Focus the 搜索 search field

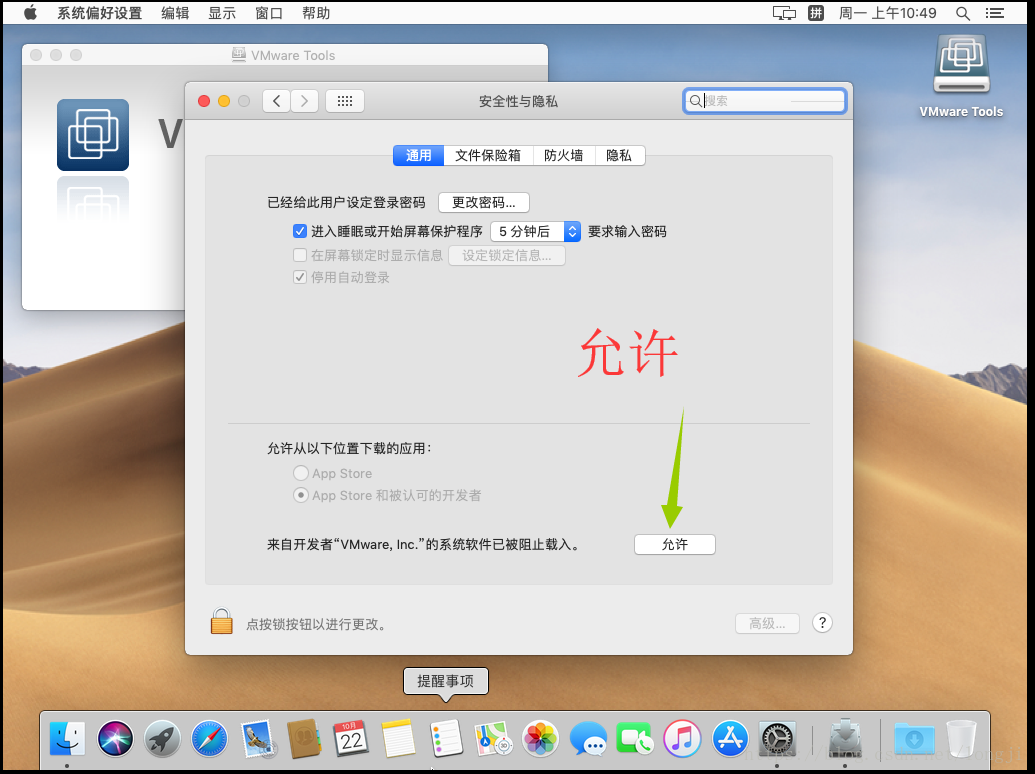(x=765, y=101)
